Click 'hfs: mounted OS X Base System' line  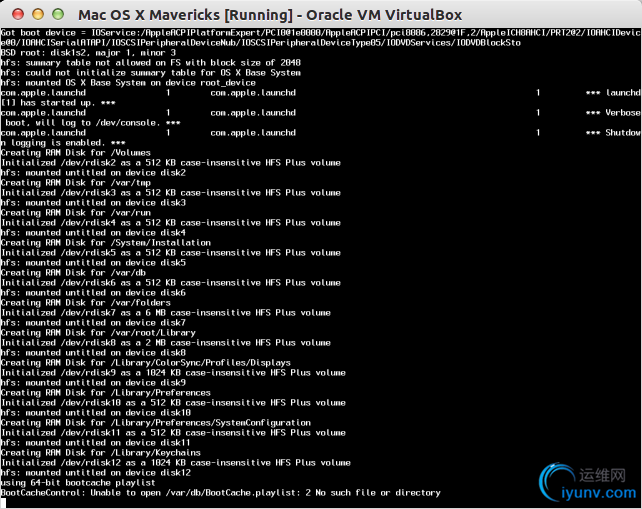click(x=128, y=83)
